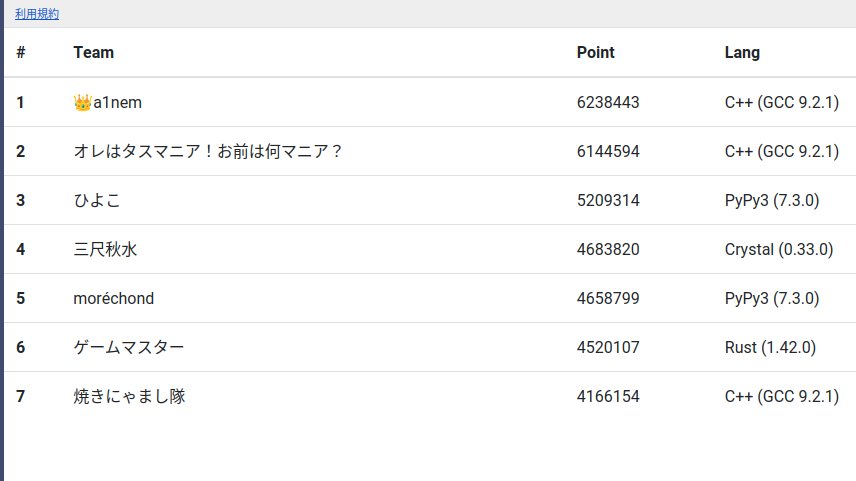Click the score 6144594
The height and width of the screenshot is (481, 856).
tap(608, 151)
